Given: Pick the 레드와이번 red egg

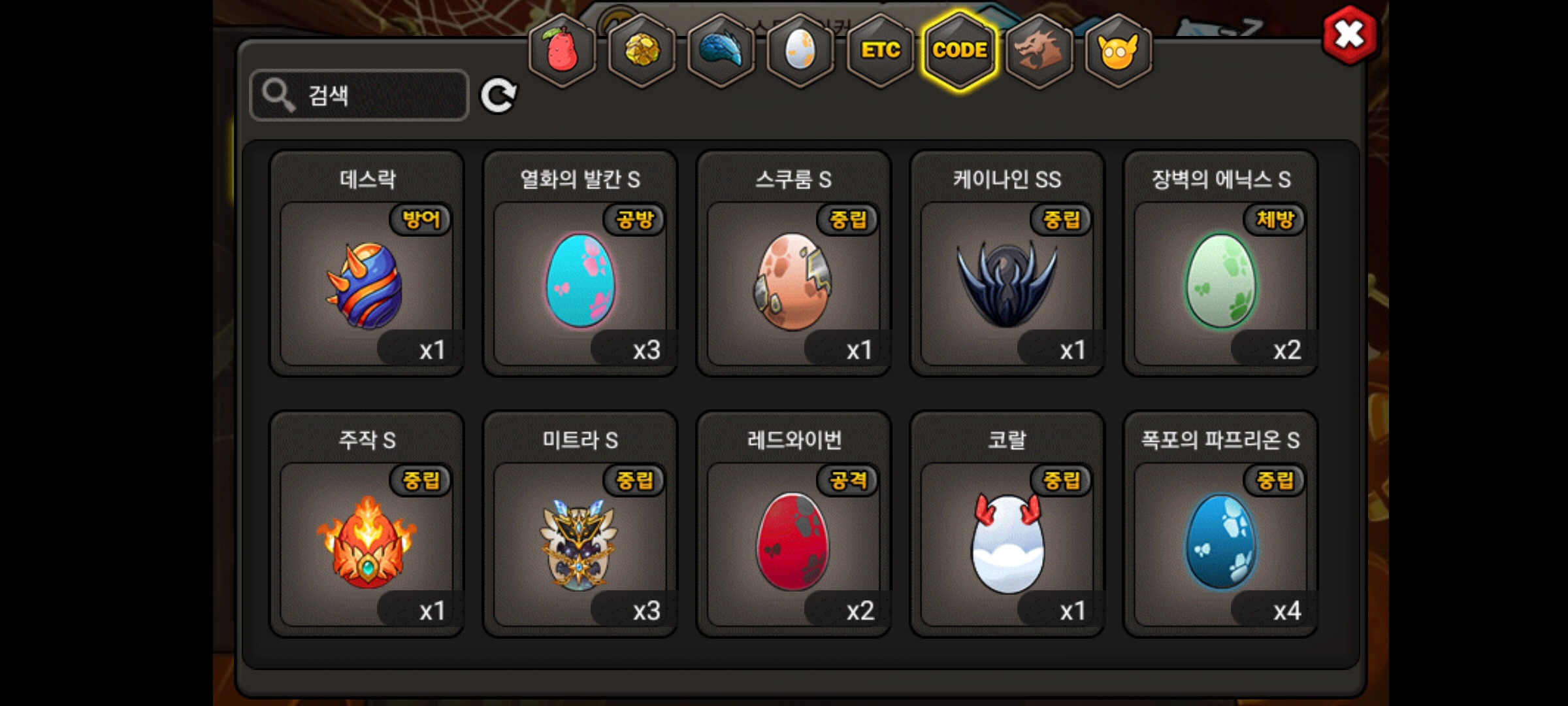Looking at the screenshot, I should coord(794,524).
